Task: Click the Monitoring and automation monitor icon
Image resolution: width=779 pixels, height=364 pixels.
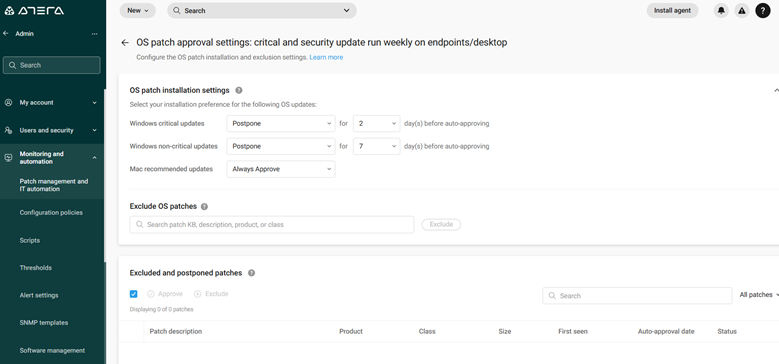Action: click(x=8, y=158)
